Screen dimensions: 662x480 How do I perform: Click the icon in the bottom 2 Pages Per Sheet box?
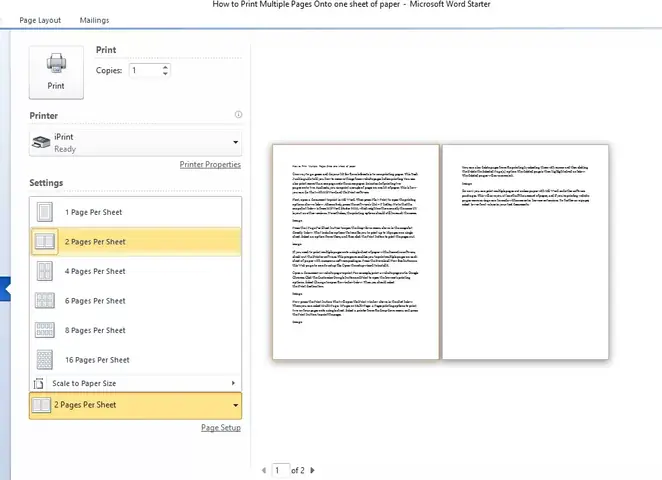click(x=41, y=405)
